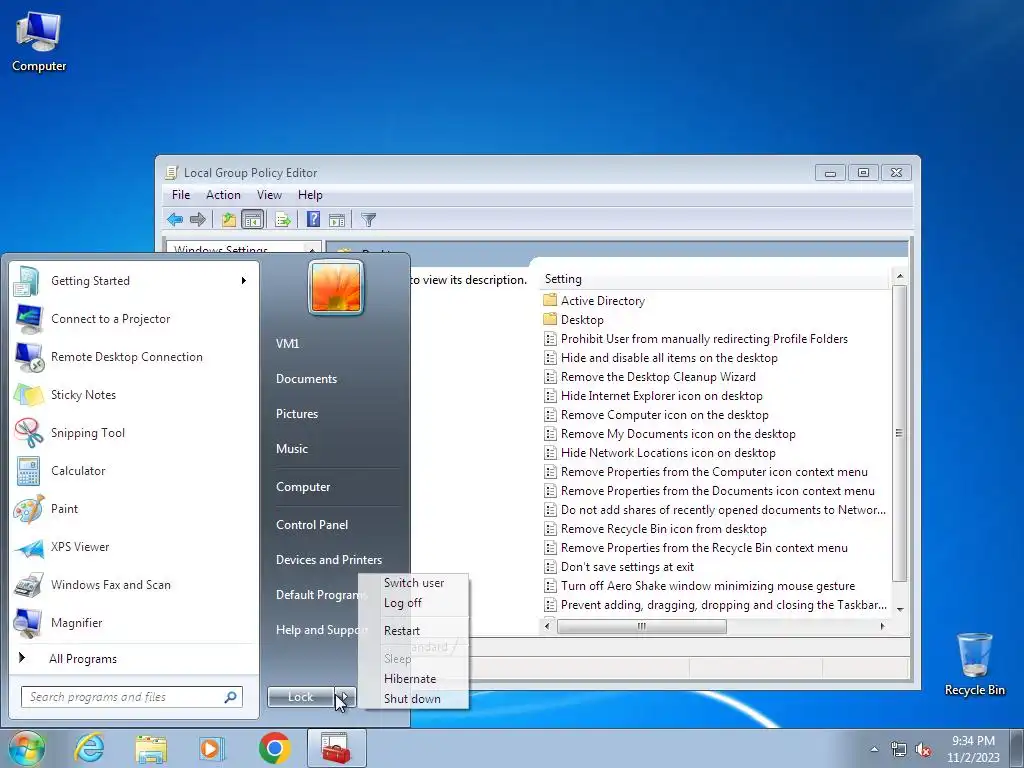The image size is (1024, 768).
Task: Expand Getting Started submenu arrow
Action: click(x=244, y=281)
